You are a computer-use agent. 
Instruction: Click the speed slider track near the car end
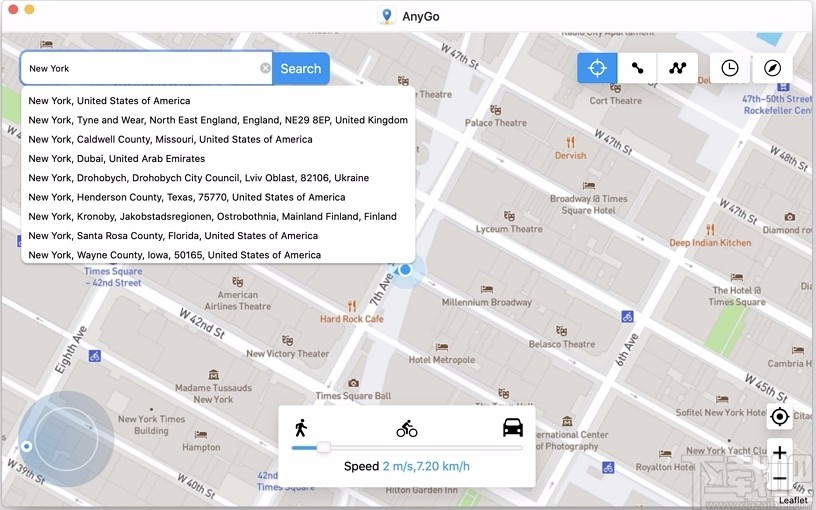coord(510,448)
